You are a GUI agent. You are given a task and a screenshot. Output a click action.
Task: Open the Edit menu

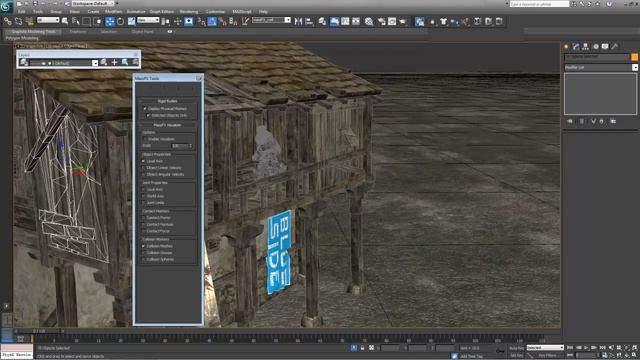(22, 12)
